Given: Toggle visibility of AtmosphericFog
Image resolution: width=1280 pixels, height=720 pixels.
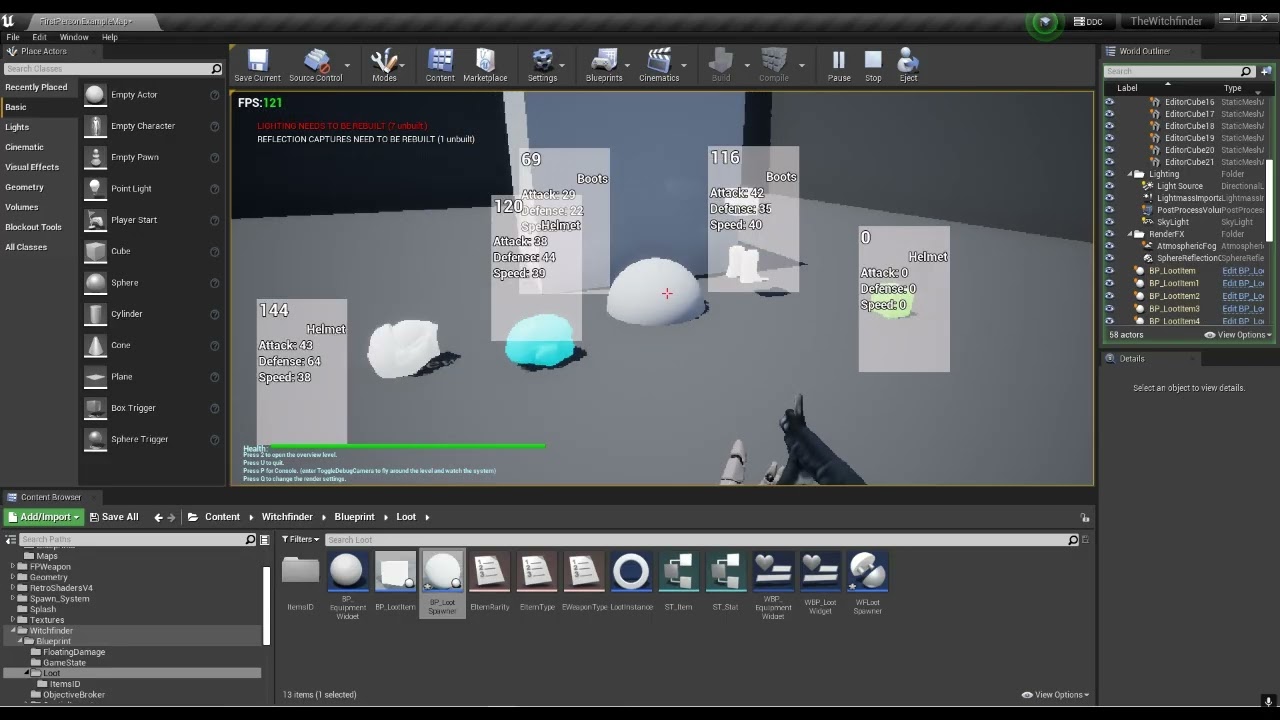Looking at the screenshot, I should click(x=1109, y=246).
